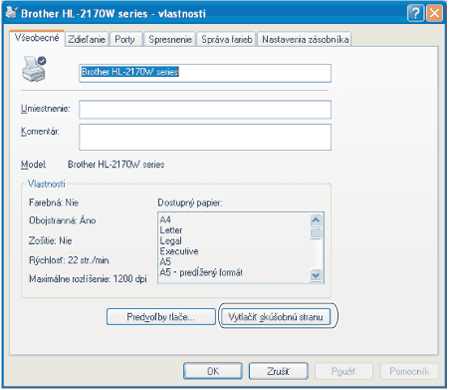The width and height of the screenshot is (450, 390).
Task: Select Legal in available paper list
Action: [x=171, y=241]
